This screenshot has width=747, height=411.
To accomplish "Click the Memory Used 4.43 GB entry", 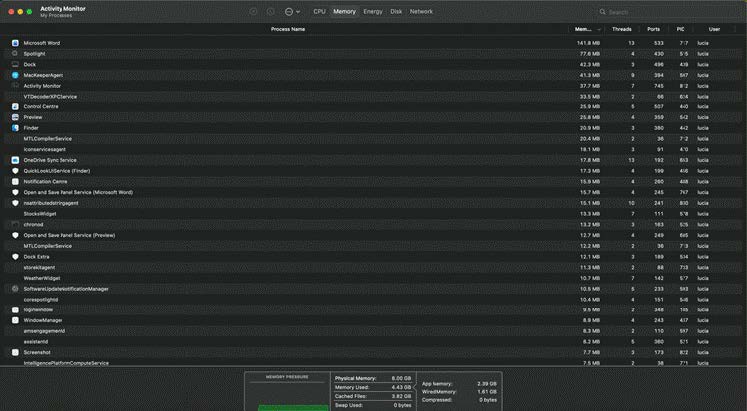I will click(373, 387).
